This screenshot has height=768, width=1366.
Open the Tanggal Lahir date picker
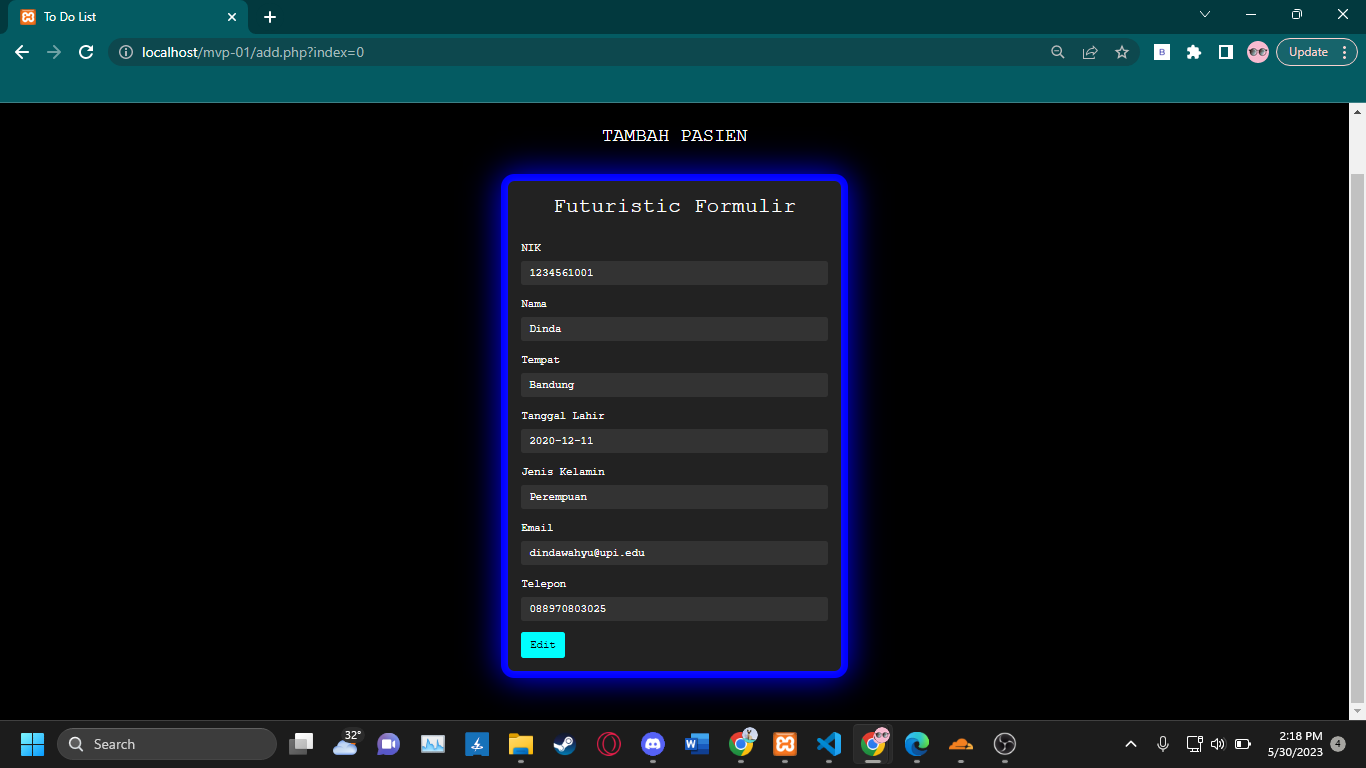[673, 440]
